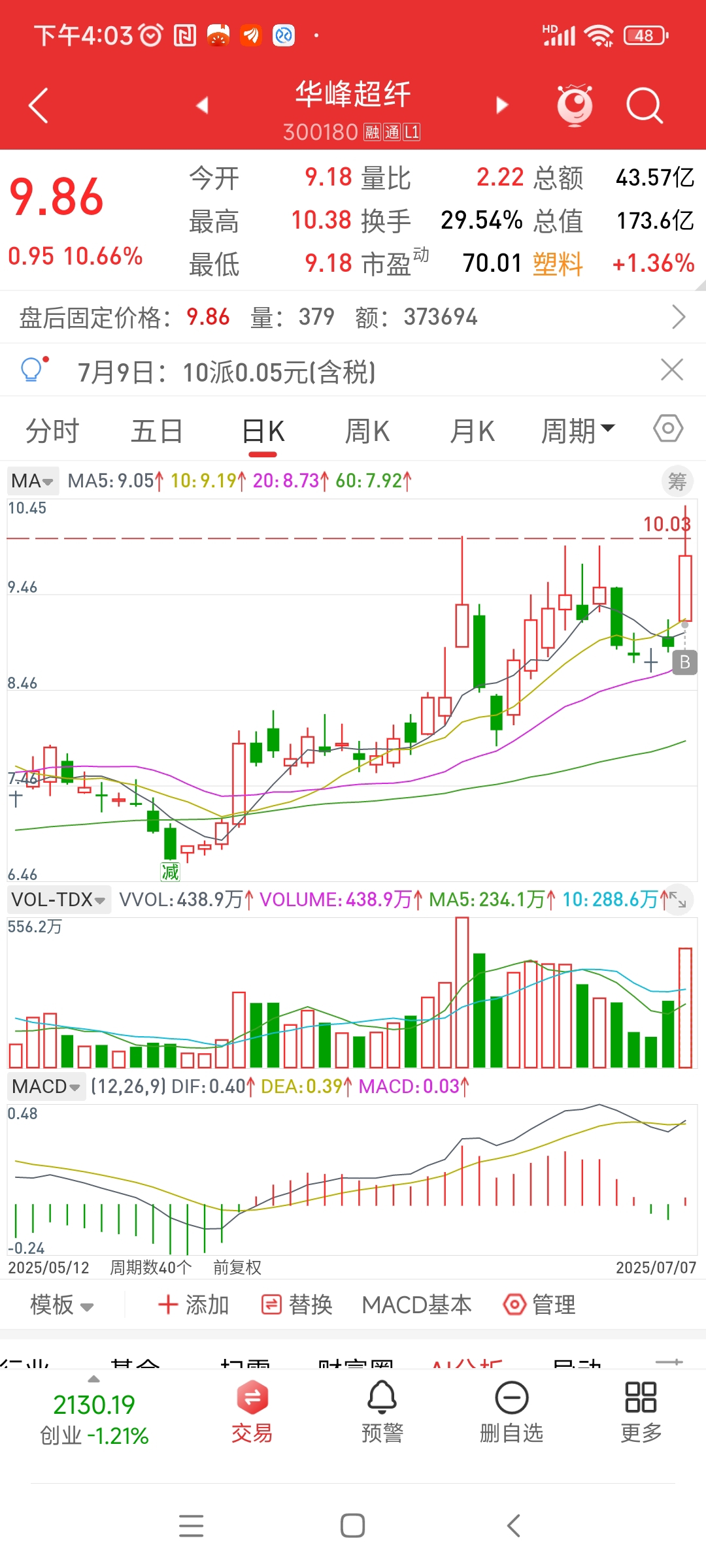Switch to the 分时 chart tab
This screenshot has height=1568, width=706.
(52, 431)
